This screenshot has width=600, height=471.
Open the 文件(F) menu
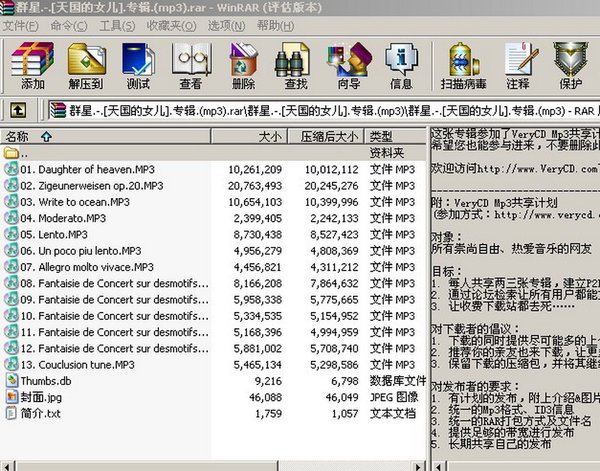(x=20, y=26)
